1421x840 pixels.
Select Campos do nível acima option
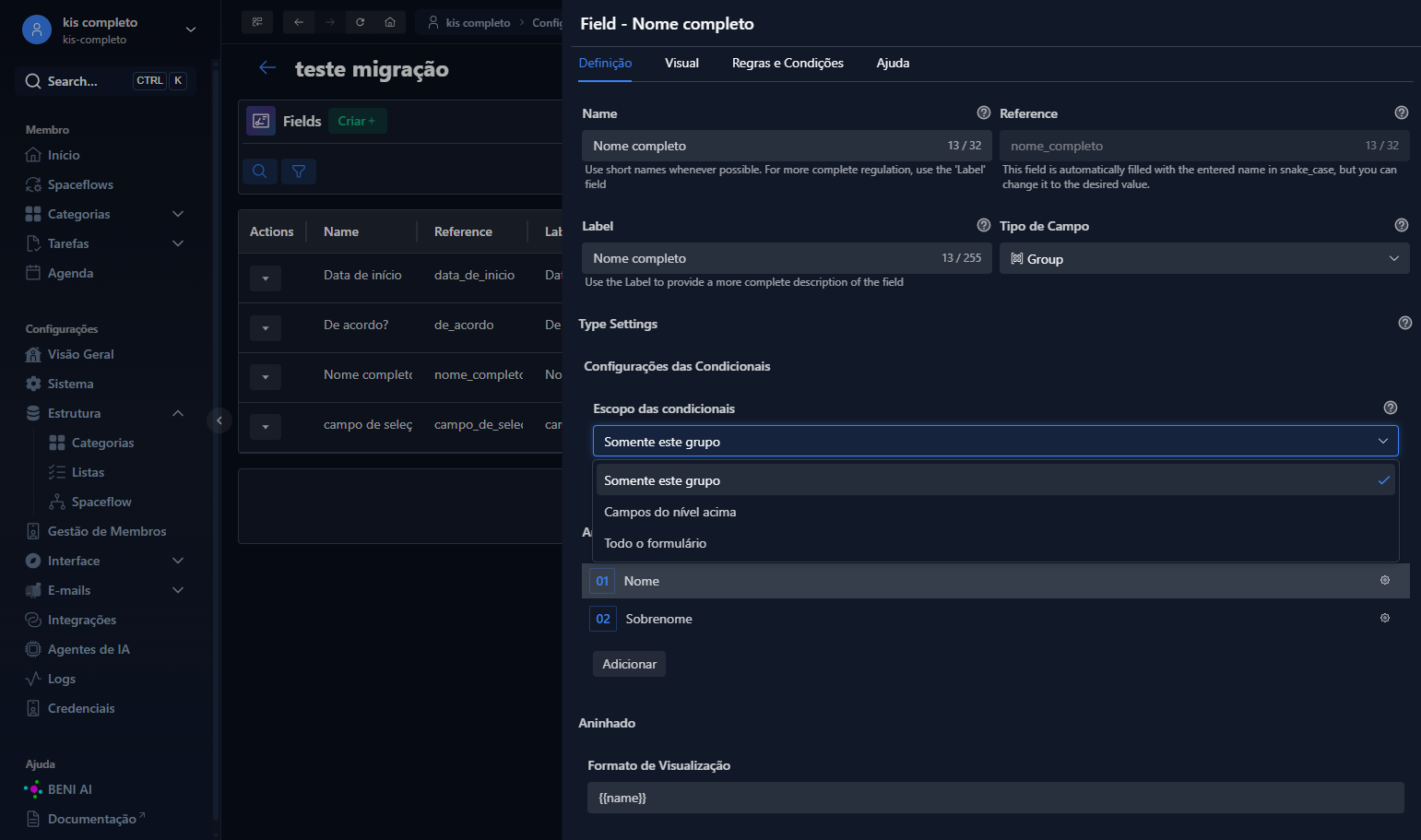(x=996, y=512)
